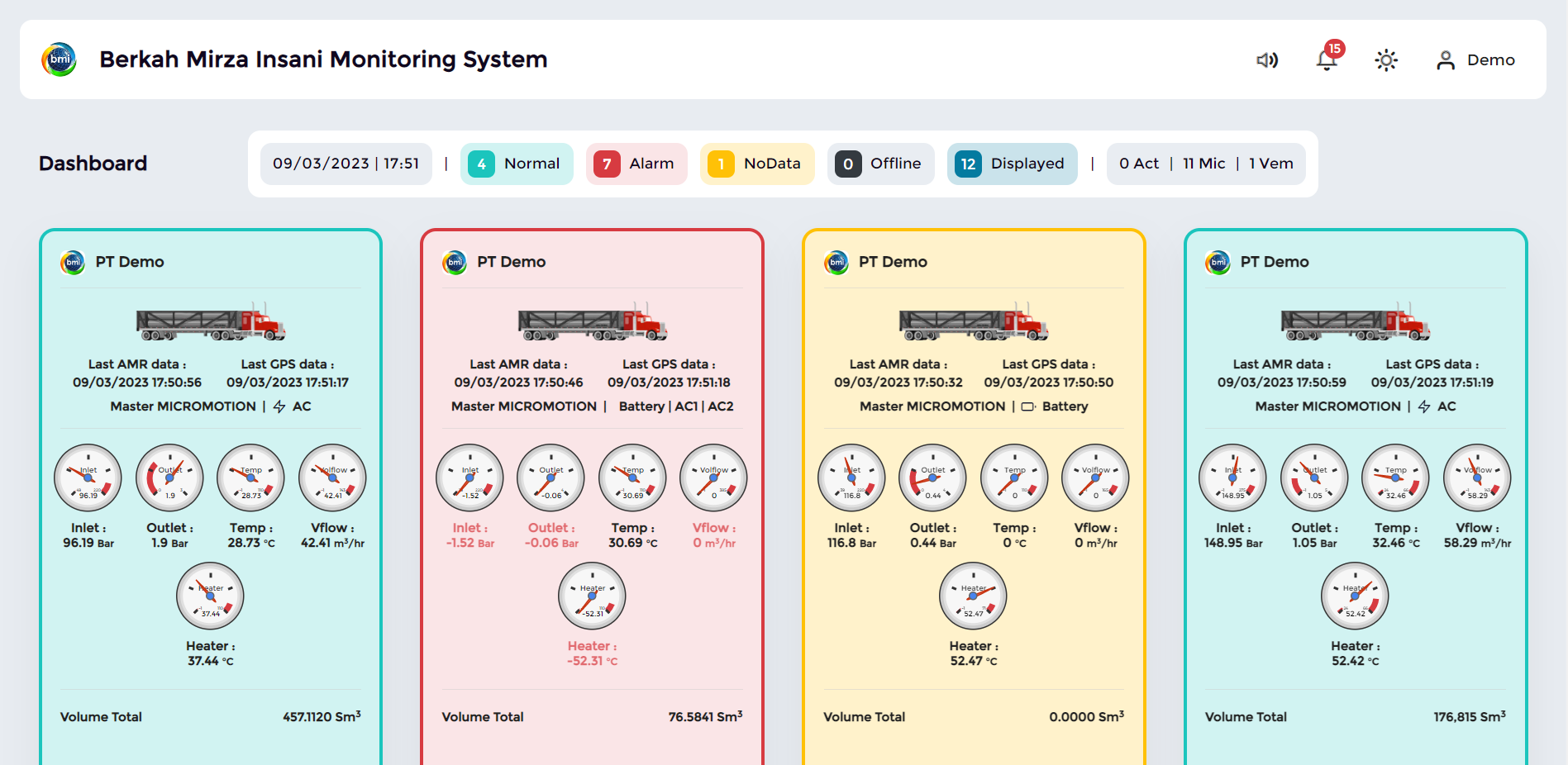Show Offline units filter
Image resolution: width=1568 pixels, height=765 pixels.
880,164
